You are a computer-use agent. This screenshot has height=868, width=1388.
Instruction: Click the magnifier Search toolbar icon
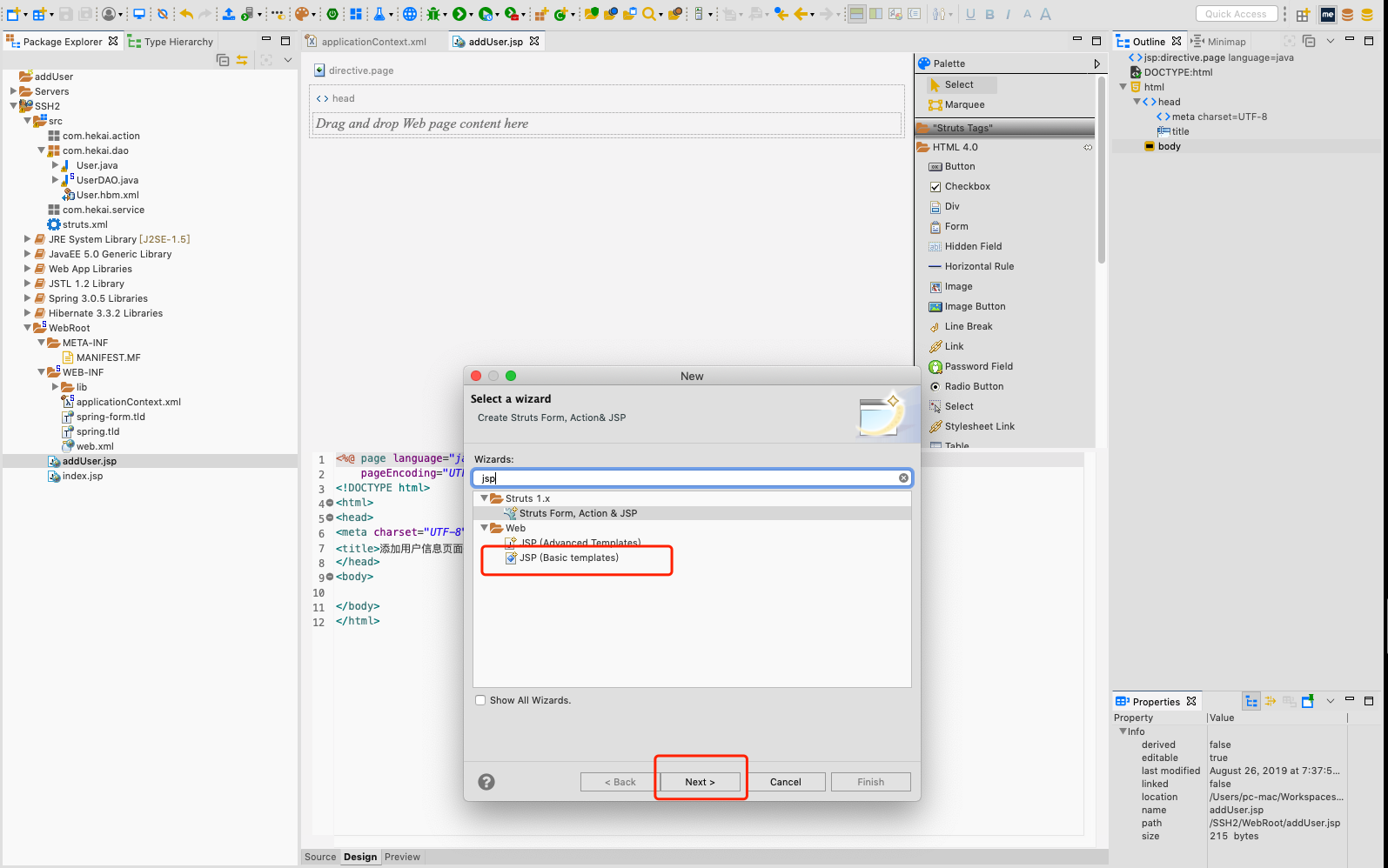(x=649, y=14)
